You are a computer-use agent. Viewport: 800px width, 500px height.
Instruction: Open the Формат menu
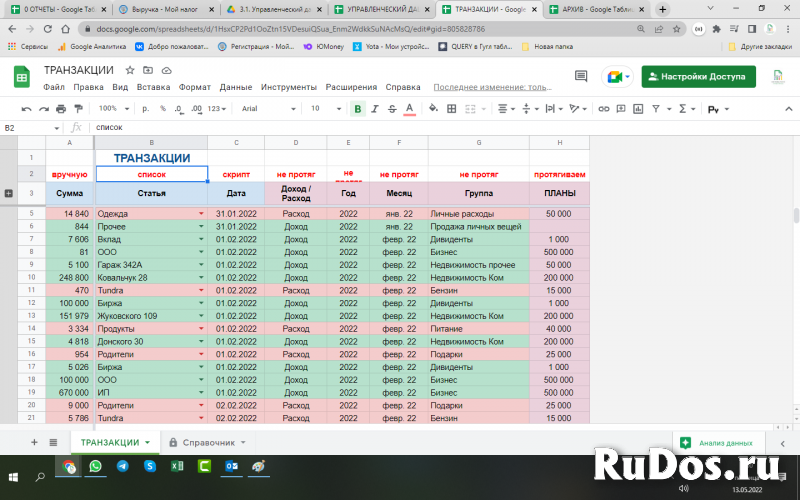(194, 87)
